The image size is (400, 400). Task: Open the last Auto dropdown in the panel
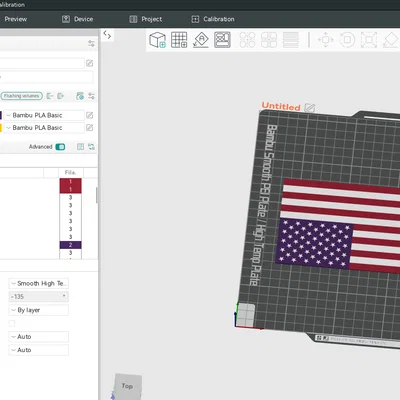click(39, 350)
